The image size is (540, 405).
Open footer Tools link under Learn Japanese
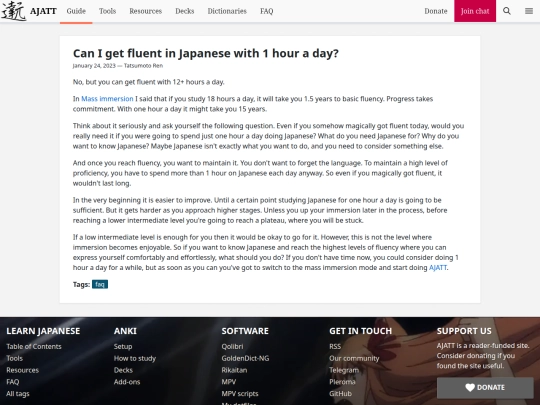tap(14, 358)
